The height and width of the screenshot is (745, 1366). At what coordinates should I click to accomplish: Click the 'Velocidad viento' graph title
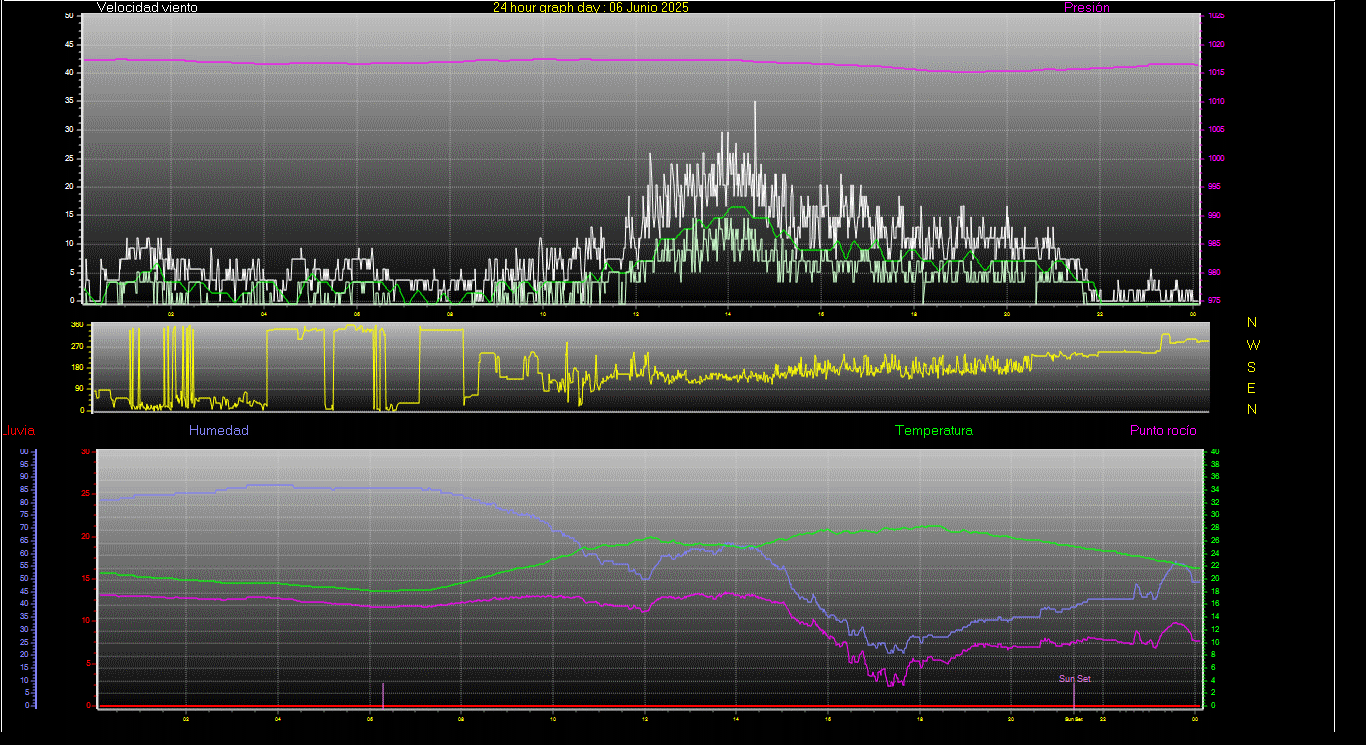point(147,7)
